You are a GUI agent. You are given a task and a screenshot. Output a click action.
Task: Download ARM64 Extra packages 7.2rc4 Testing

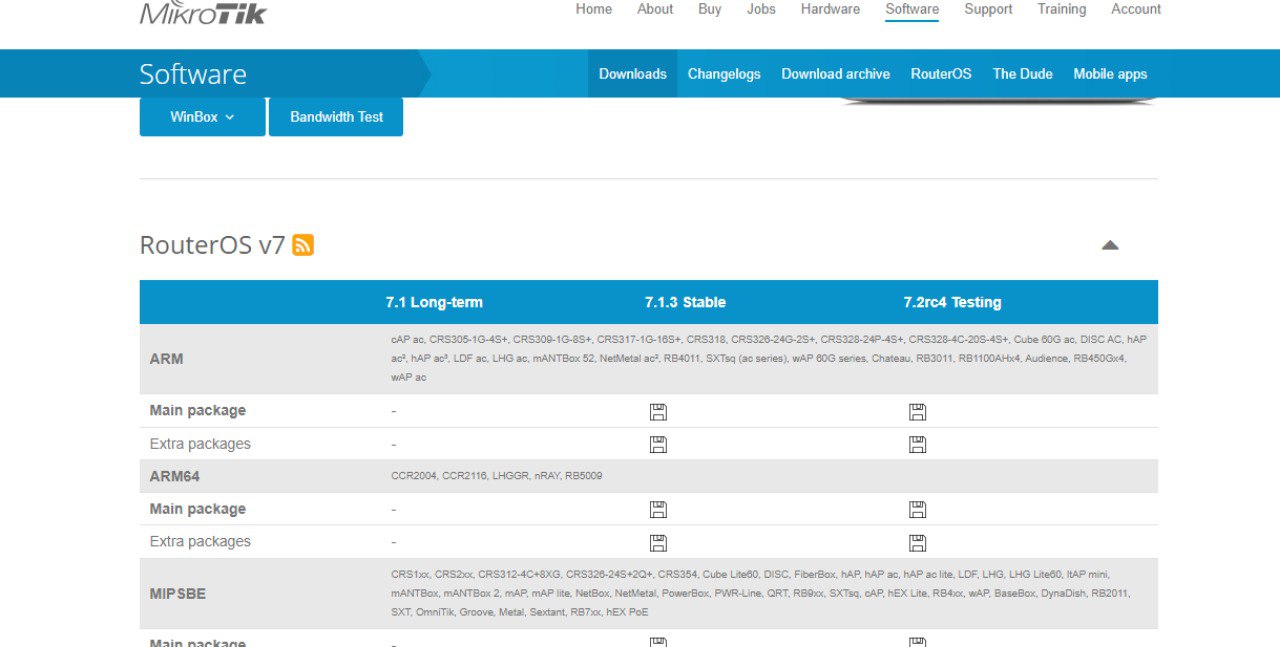tap(917, 542)
